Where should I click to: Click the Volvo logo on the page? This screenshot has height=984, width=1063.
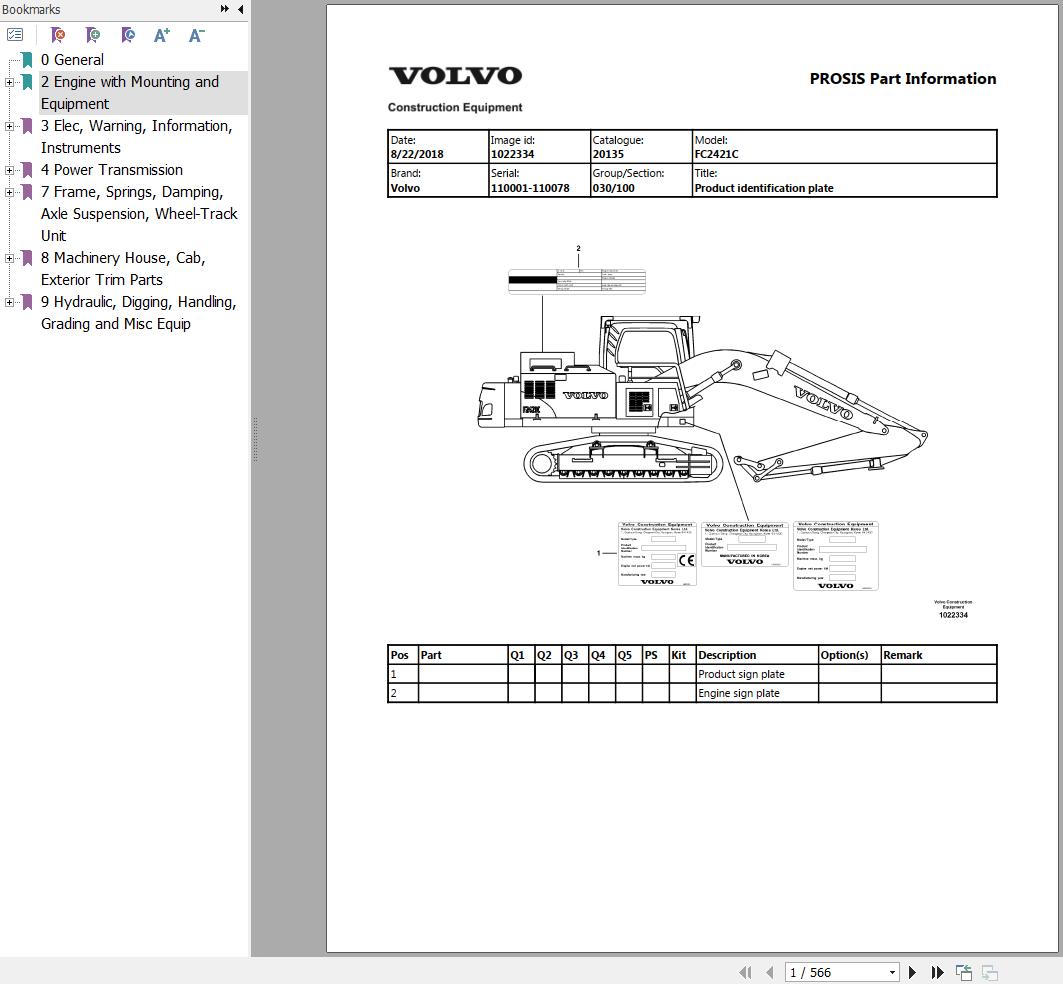pyautogui.click(x=455, y=75)
